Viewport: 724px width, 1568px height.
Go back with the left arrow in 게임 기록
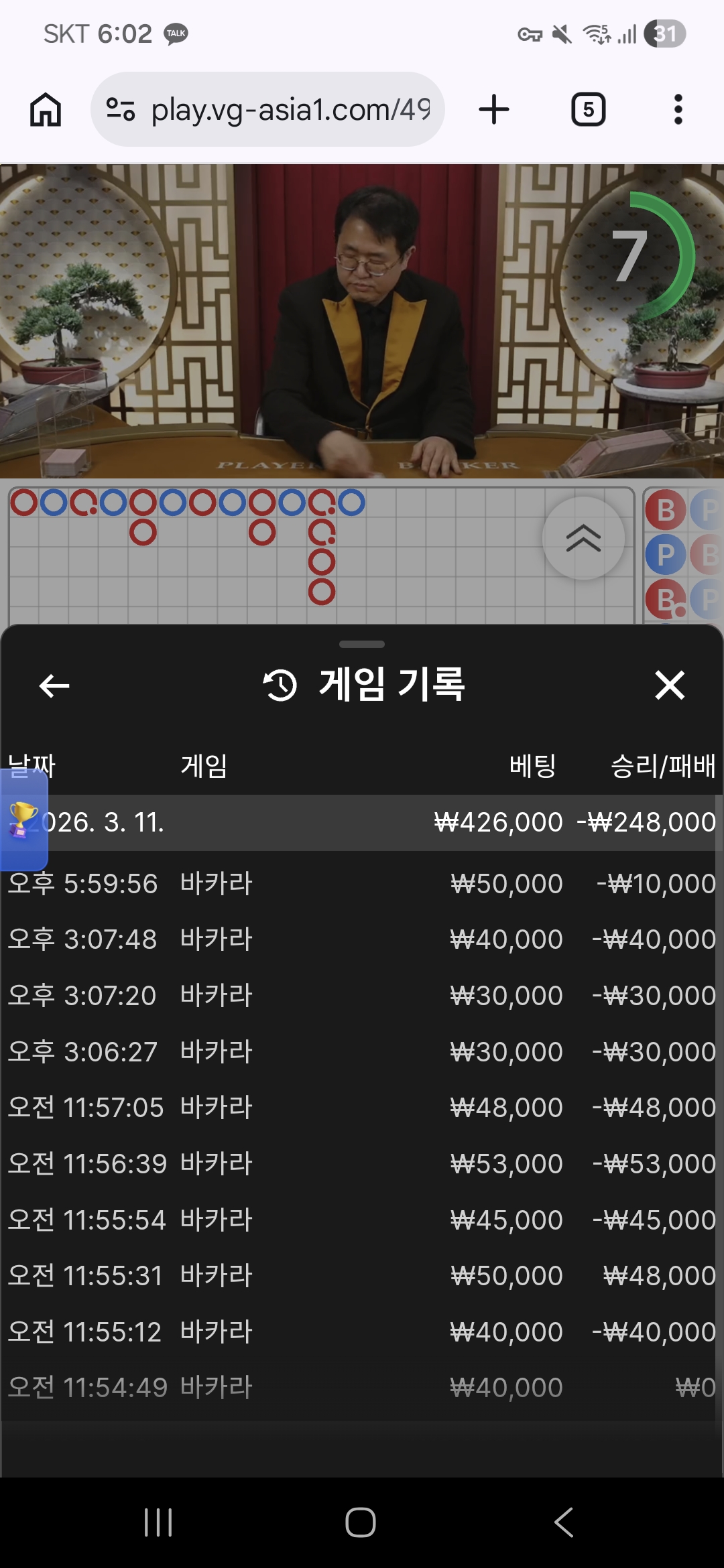[x=54, y=685]
